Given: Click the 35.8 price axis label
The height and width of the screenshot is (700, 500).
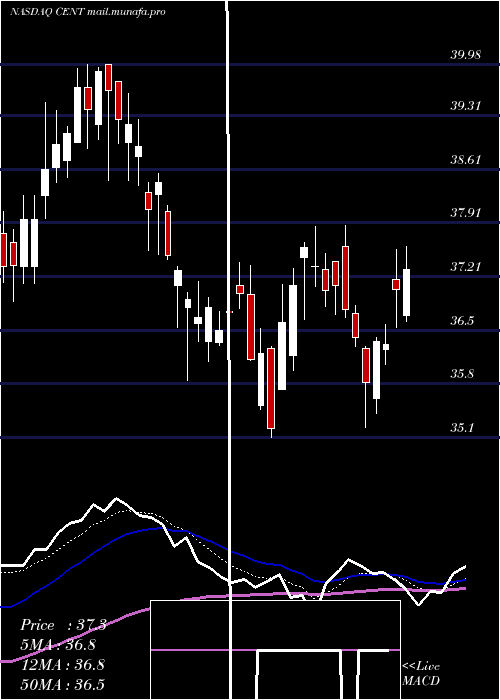Looking at the screenshot, I should 462,374.
